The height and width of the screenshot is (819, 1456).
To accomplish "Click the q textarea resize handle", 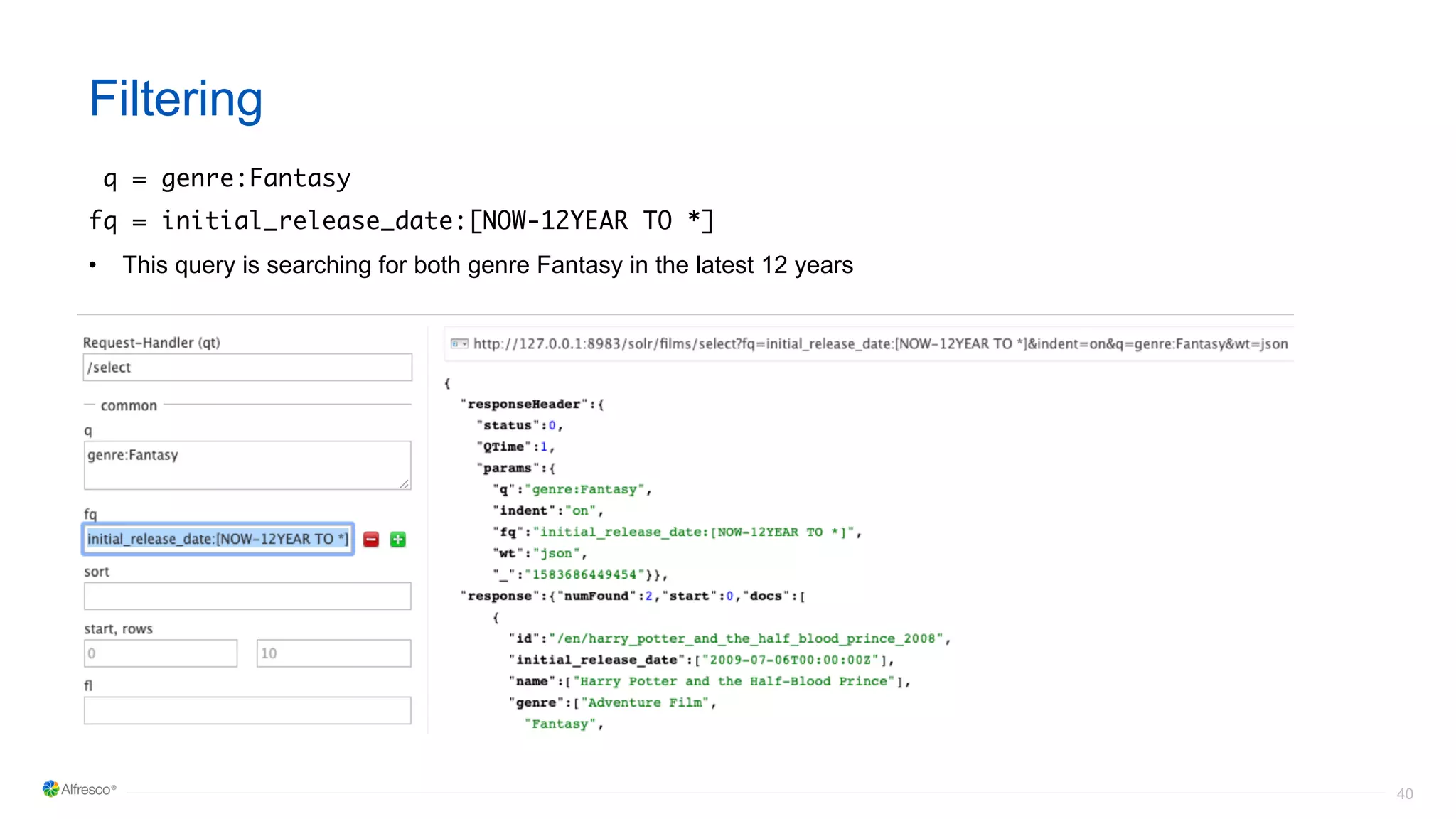I will pyautogui.click(x=404, y=483).
